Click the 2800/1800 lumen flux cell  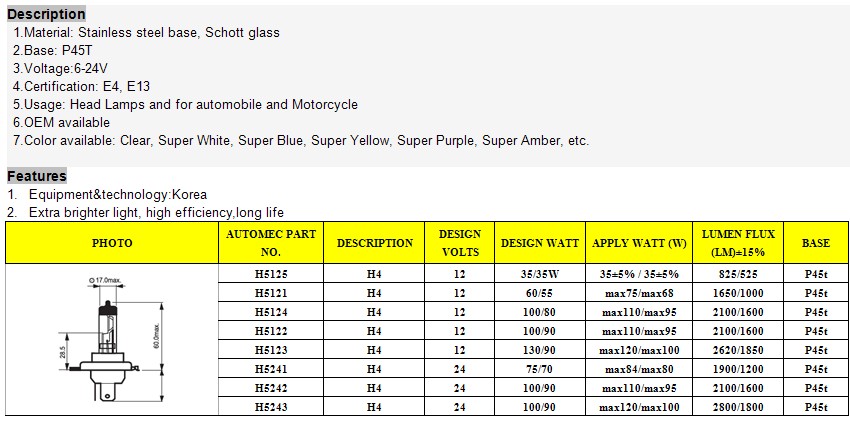tap(738, 407)
